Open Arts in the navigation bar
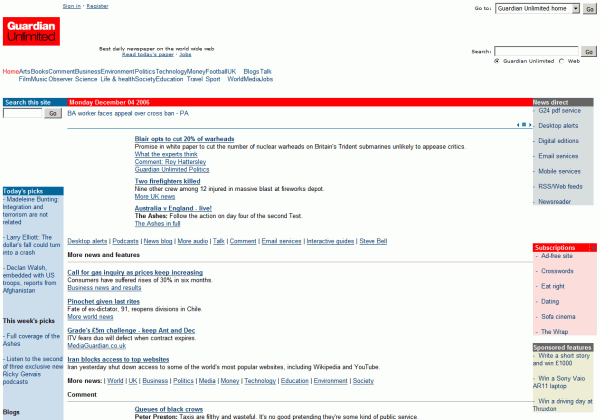 point(24,72)
